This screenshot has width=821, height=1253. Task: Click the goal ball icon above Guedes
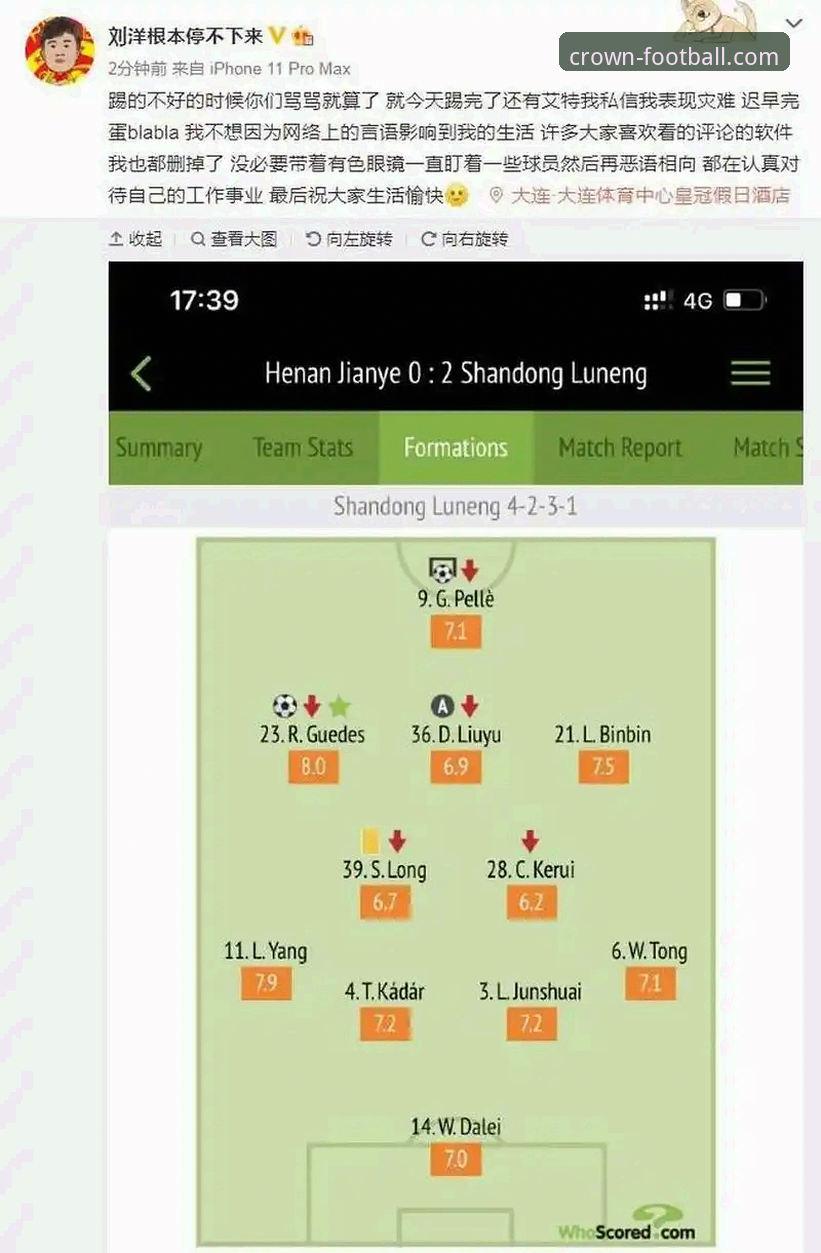point(285,706)
